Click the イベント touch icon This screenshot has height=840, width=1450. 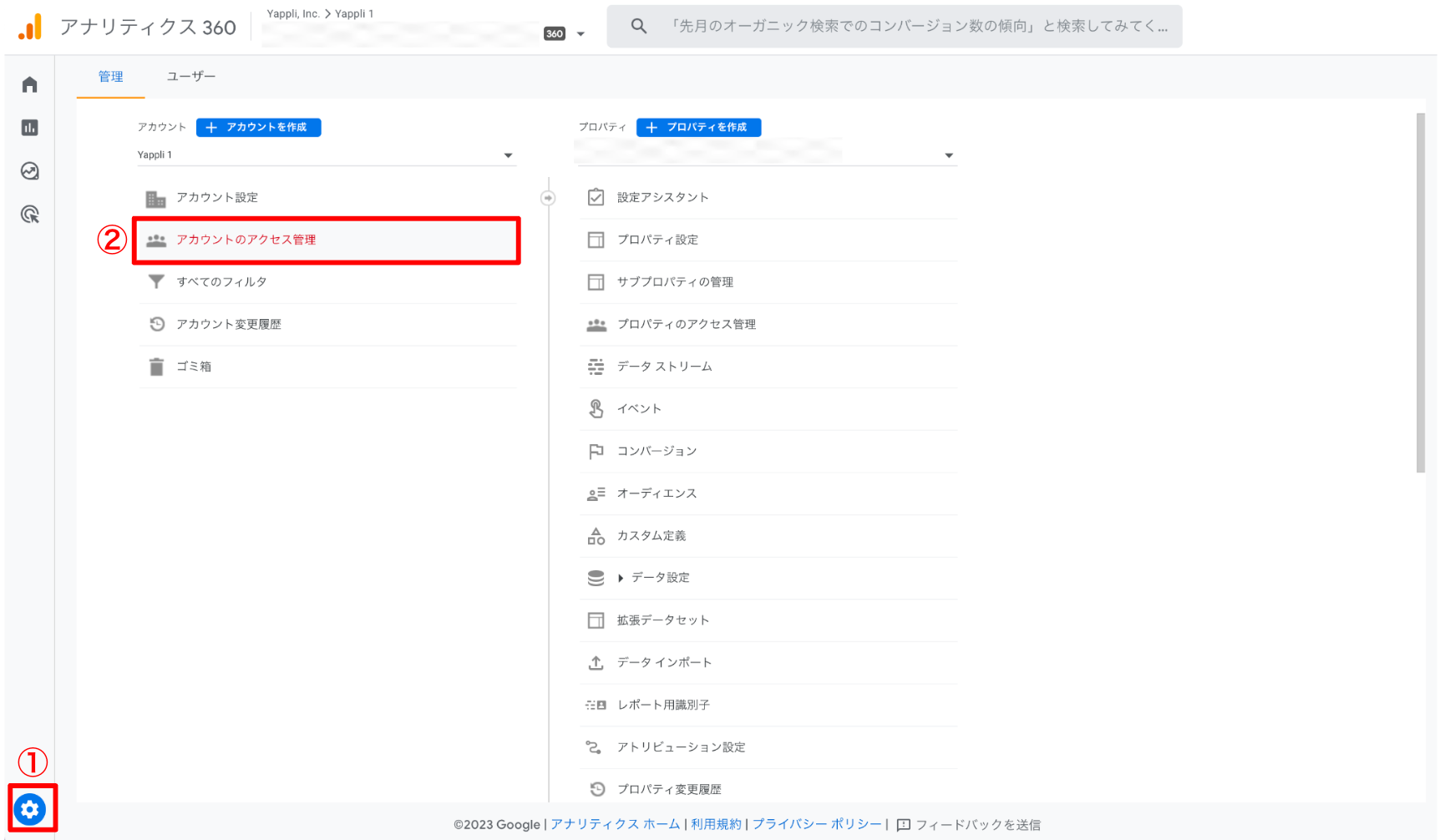point(596,409)
